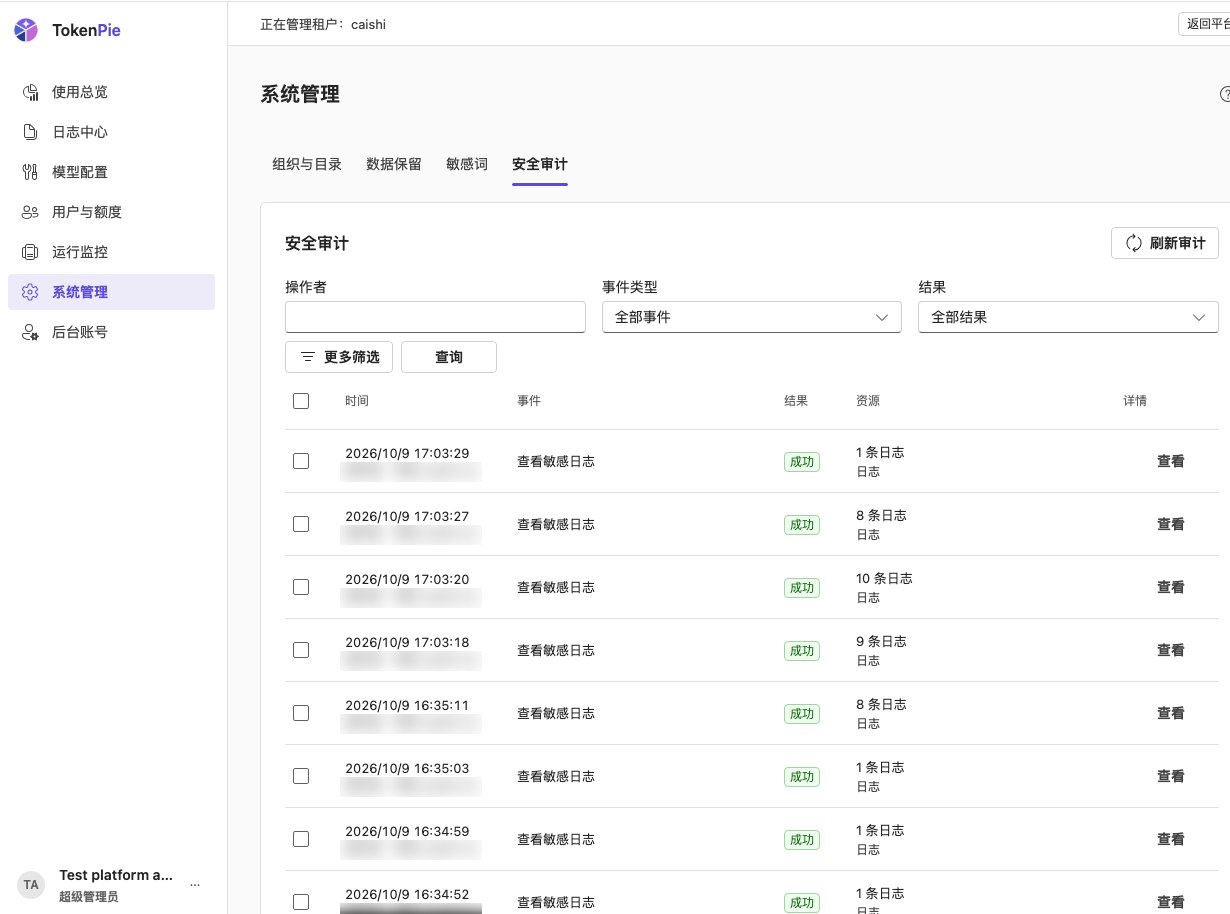Viewport: 1230px width, 914px height.
Task: Click 查看 for the 16:35:03 row
Action: coord(1171,776)
